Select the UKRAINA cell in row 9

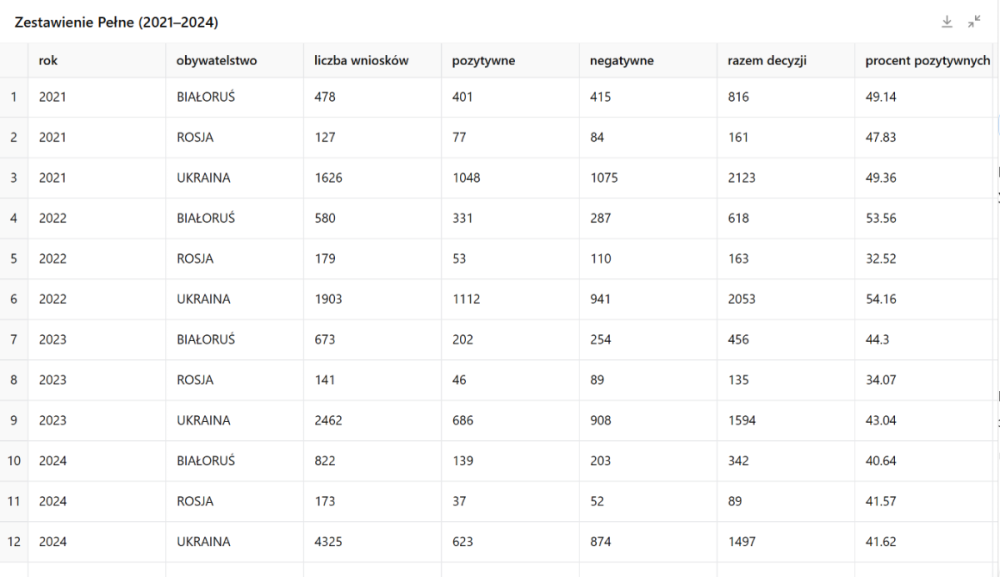pos(203,420)
